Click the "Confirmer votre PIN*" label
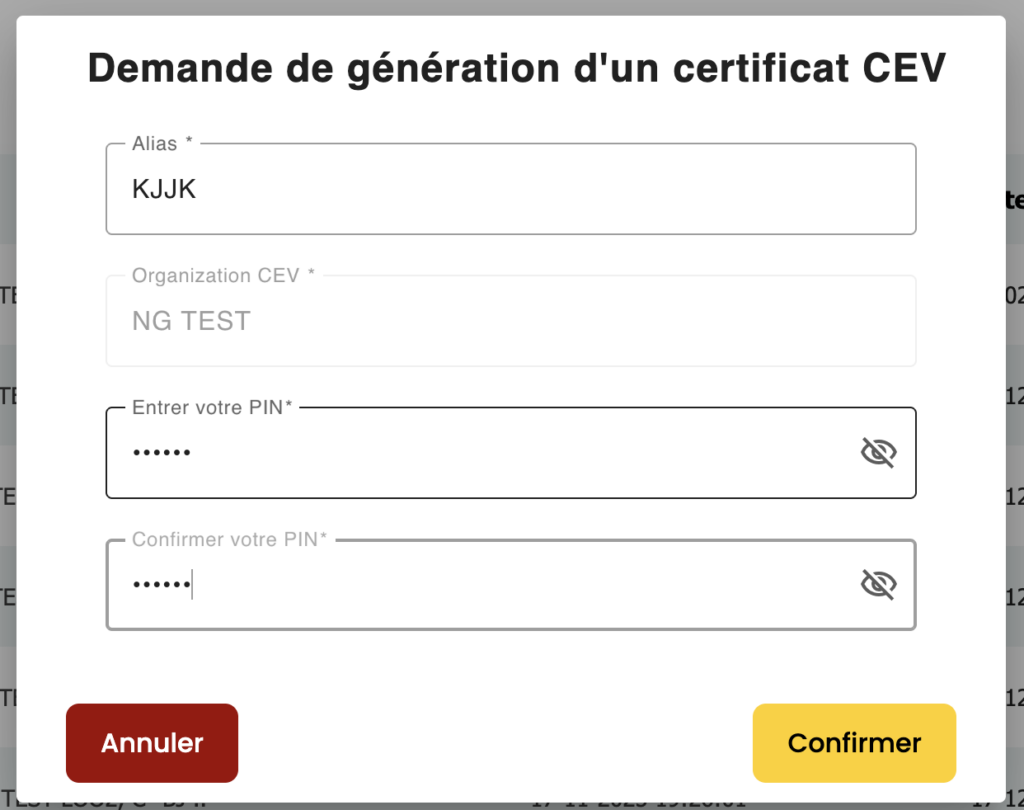1024x810 pixels. click(230, 539)
